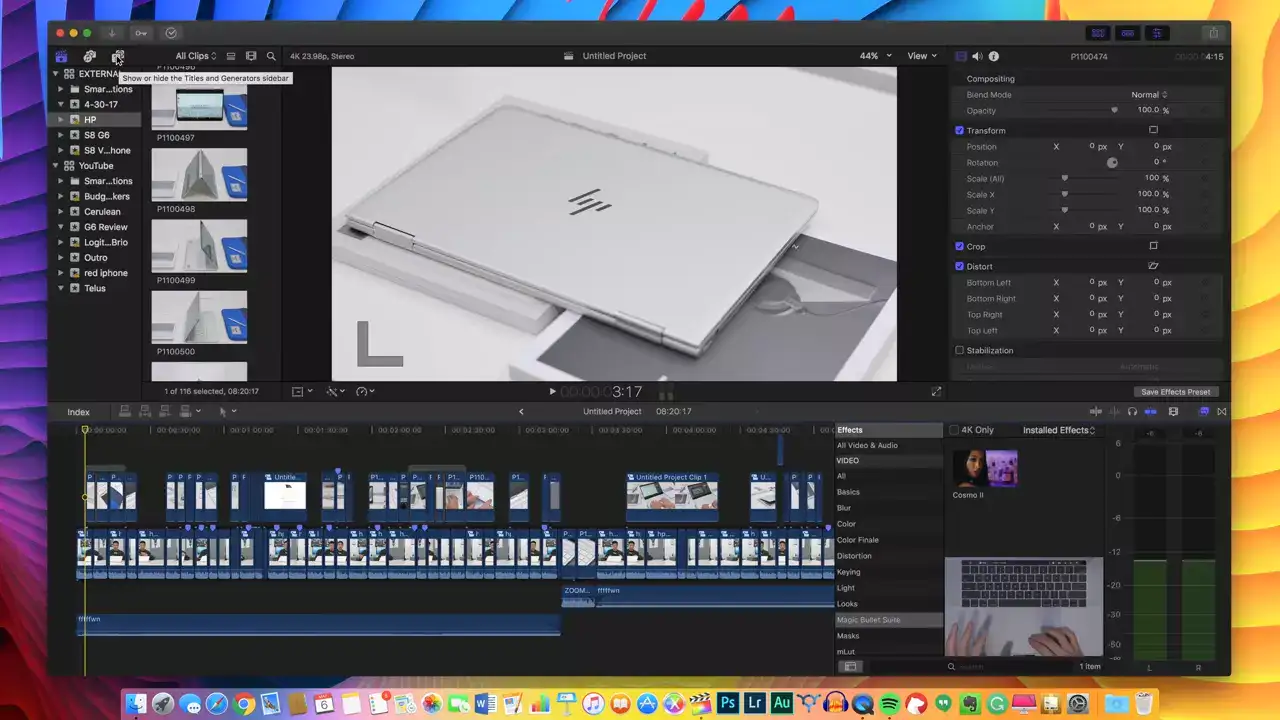Collapse the EXTERNAL library disclosure triangle
Viewport: 1280px width, 720px height.
point(56,74)
